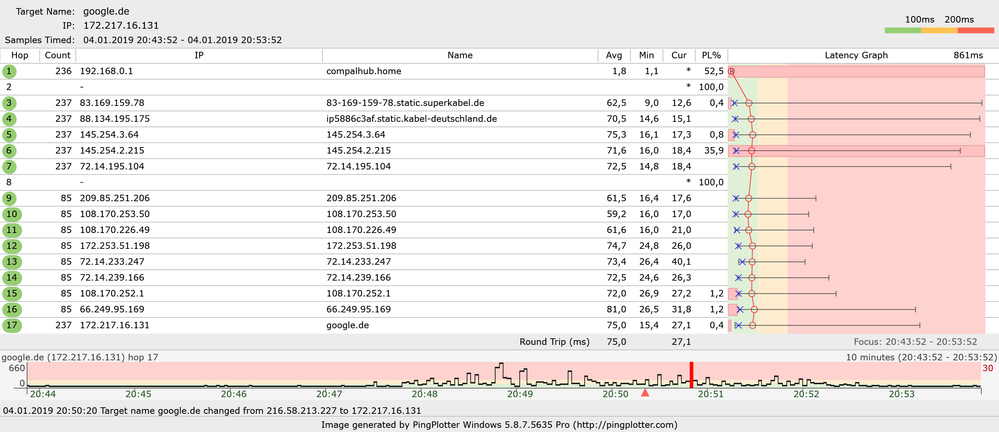The image size is (999, 432).
Task: Click hop 4 number badge
Action: tap(10, 119)
